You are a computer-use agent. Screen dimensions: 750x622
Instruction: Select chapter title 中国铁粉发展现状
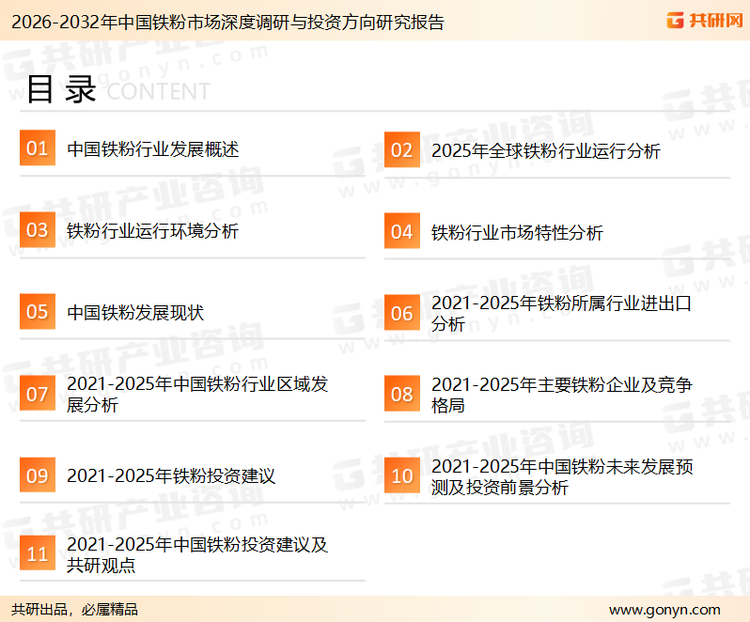point(135,313)
